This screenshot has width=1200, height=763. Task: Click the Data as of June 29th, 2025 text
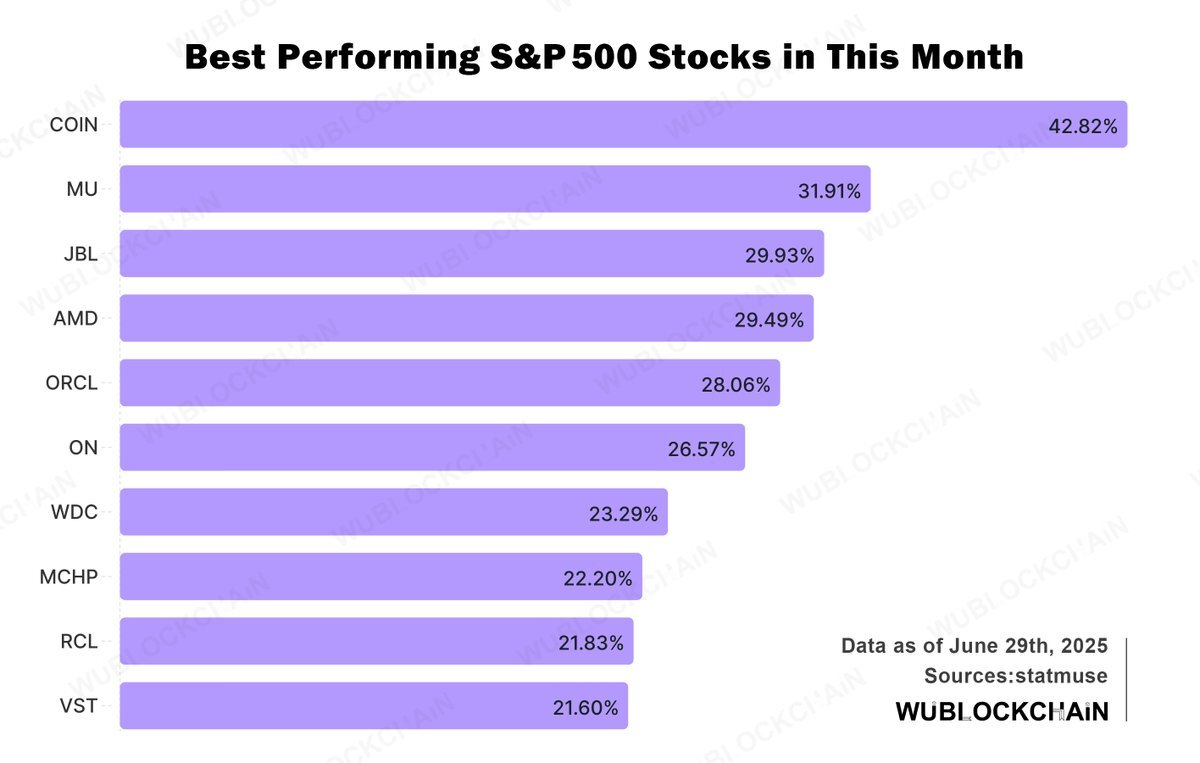point(974,646)
